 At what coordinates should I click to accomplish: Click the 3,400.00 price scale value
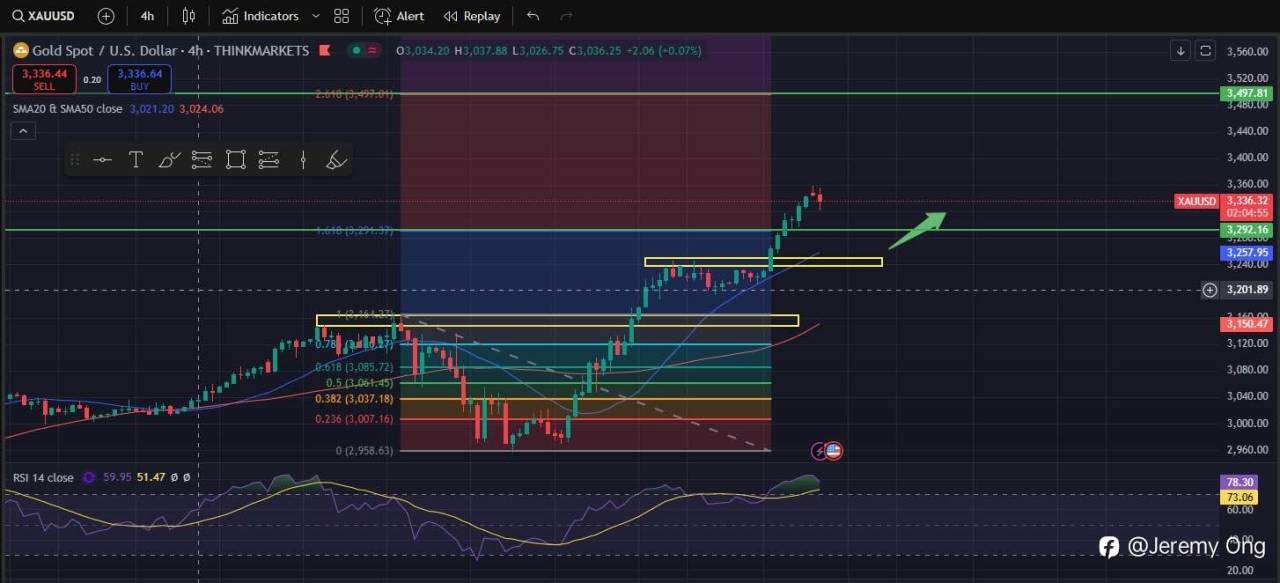pos(1247,157)
